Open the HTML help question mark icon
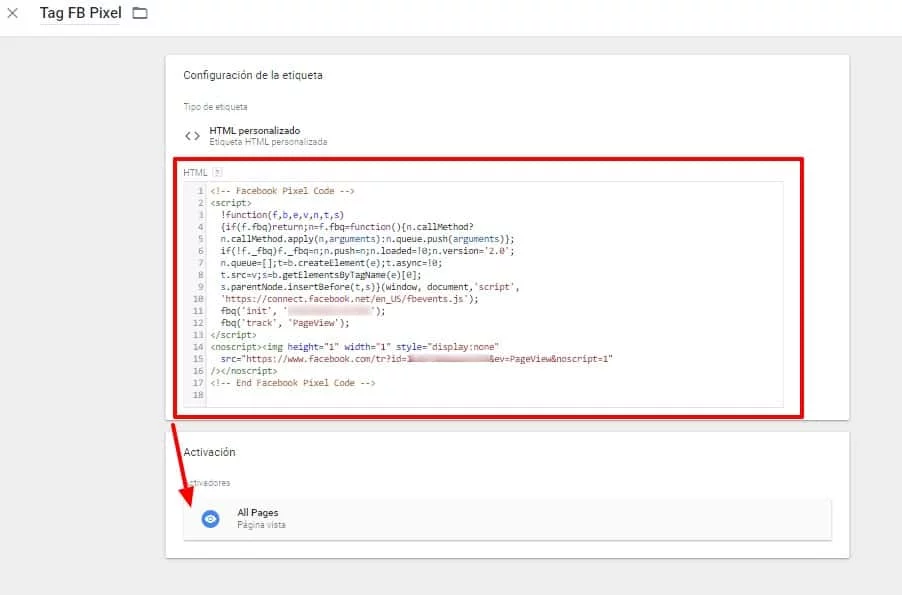902x595 pixels. (x=217, y=172)
